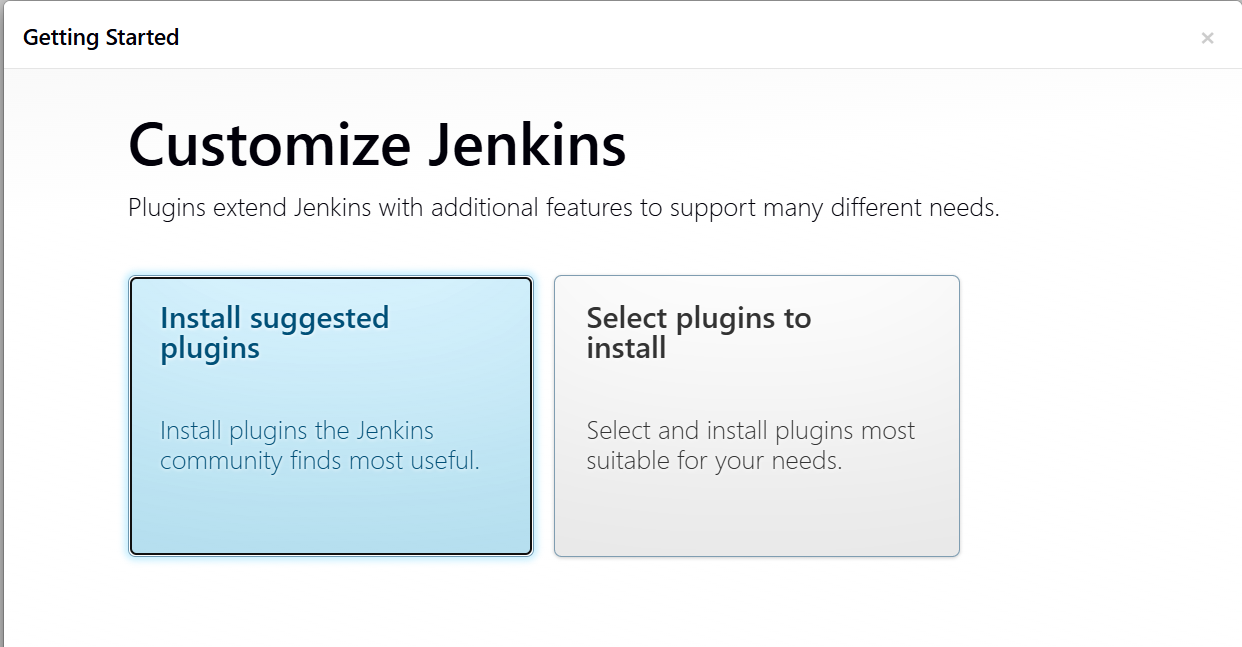Click the dialog header bar beside Getting Started
The width and height of the screenshot is (1242, 647).
click(680, 38)
